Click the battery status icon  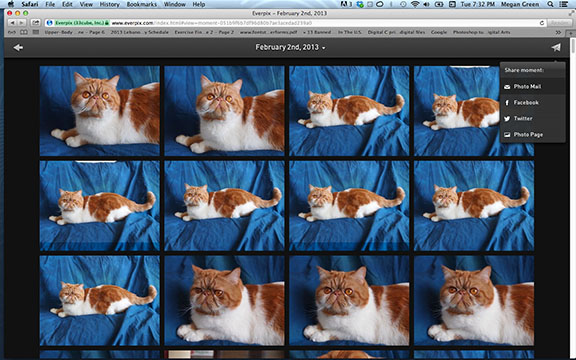pos(439,4)
